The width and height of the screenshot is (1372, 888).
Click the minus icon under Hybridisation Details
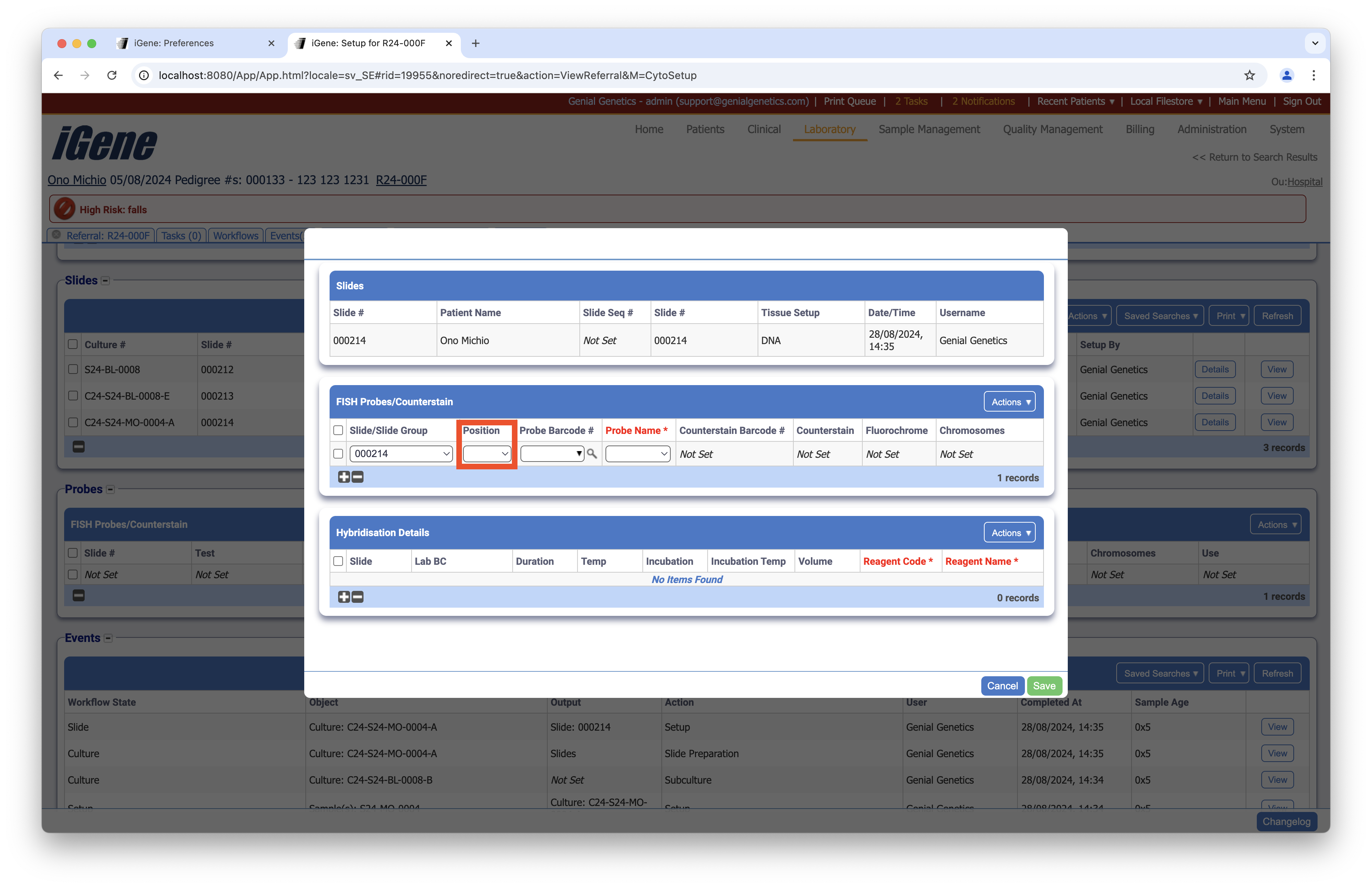358,597
